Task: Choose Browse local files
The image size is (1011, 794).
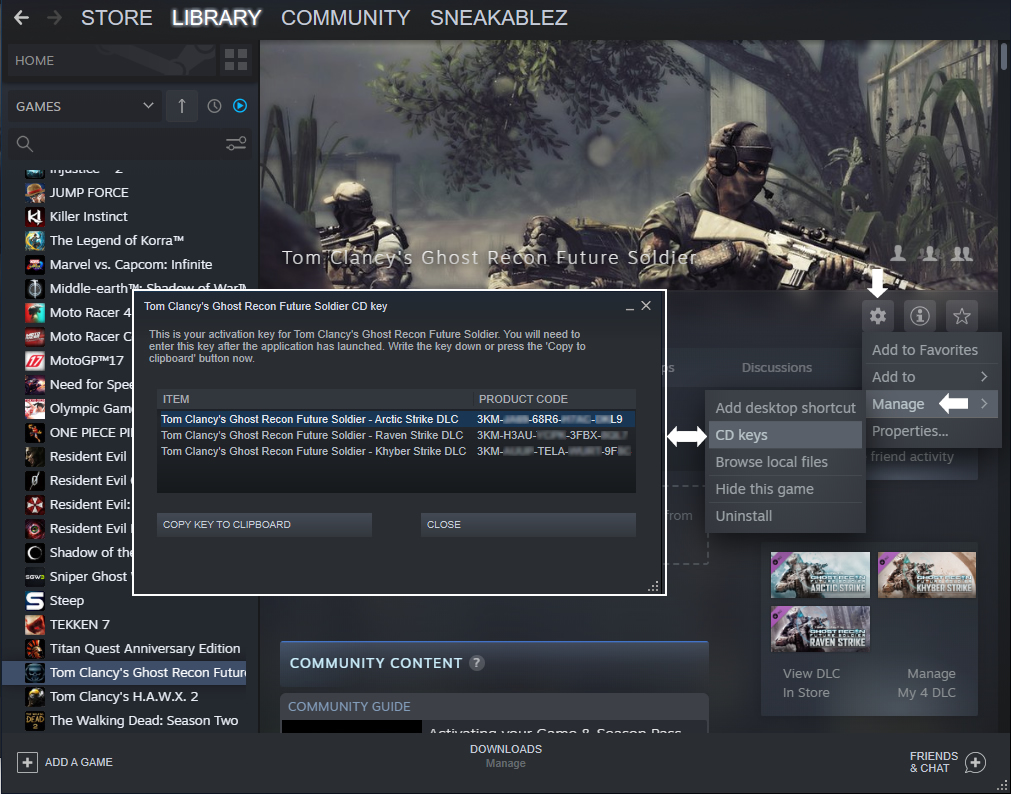Action: 785,462
